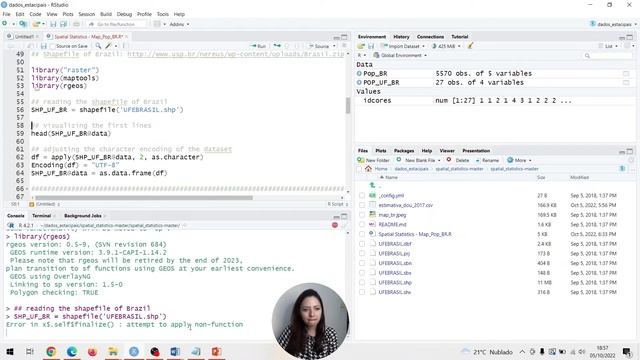The height and width of the screenshot is (360, 640).
Task: Open Word from the Windows taskbar
Action: point(175,351)
